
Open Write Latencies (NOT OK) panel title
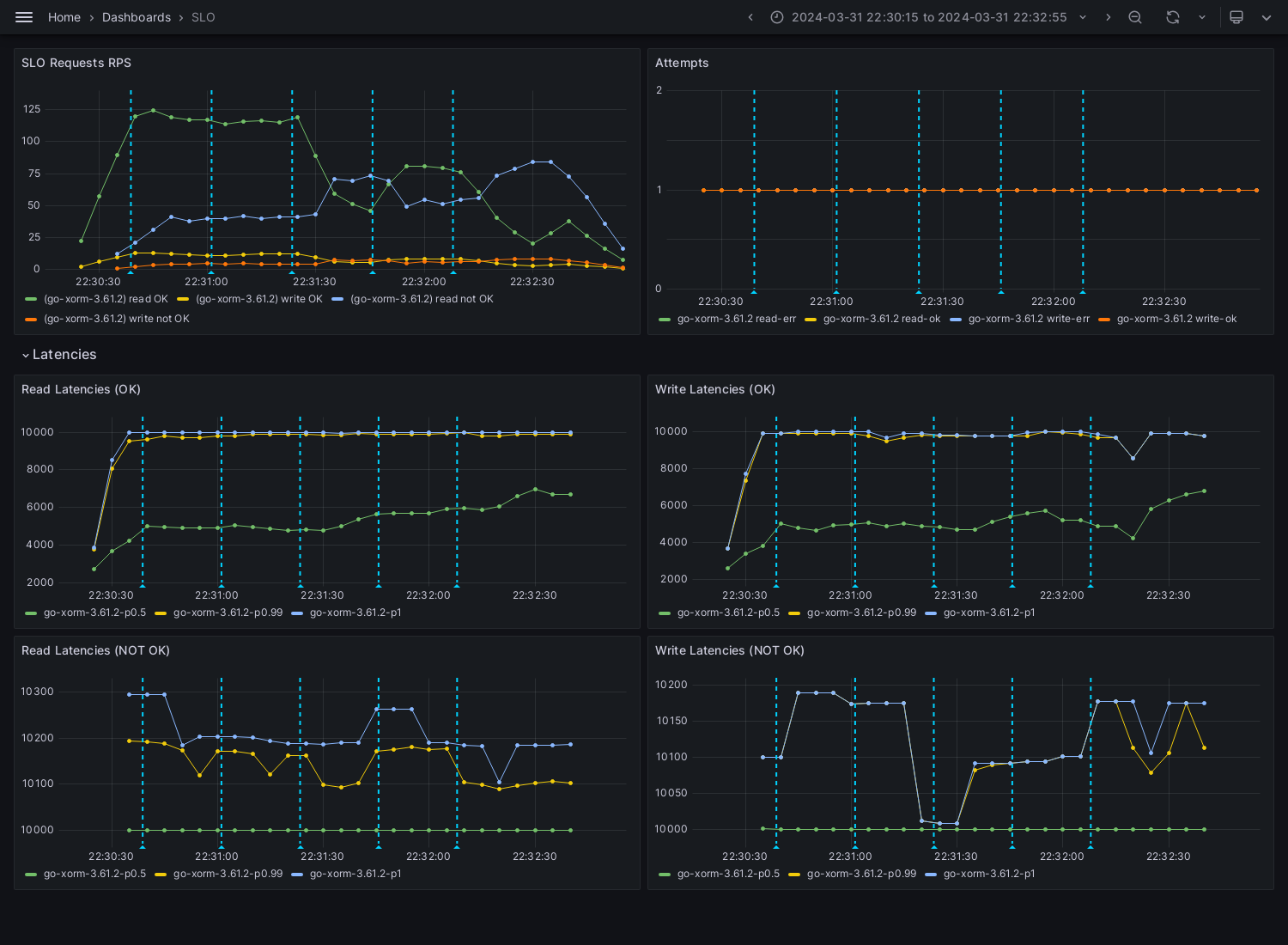730,650
